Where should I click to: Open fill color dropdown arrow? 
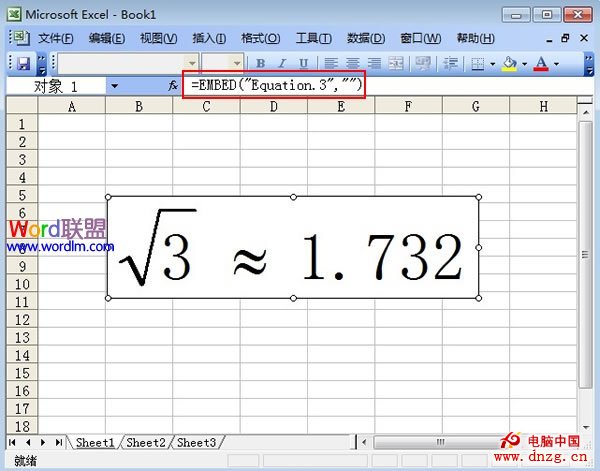(x=524, y=64)
